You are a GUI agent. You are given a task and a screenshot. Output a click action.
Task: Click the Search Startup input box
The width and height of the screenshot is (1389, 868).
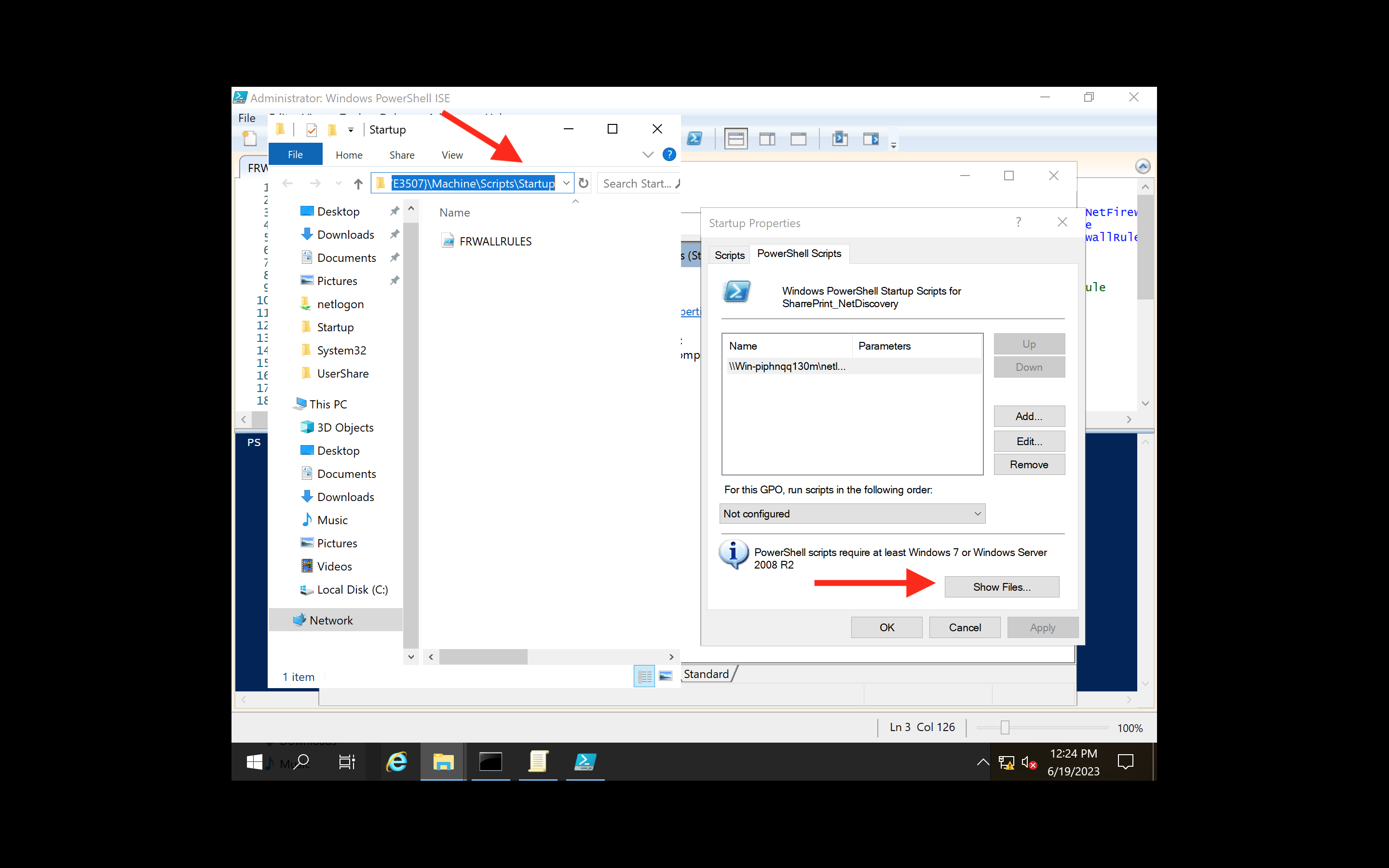(x=638, y=183)
